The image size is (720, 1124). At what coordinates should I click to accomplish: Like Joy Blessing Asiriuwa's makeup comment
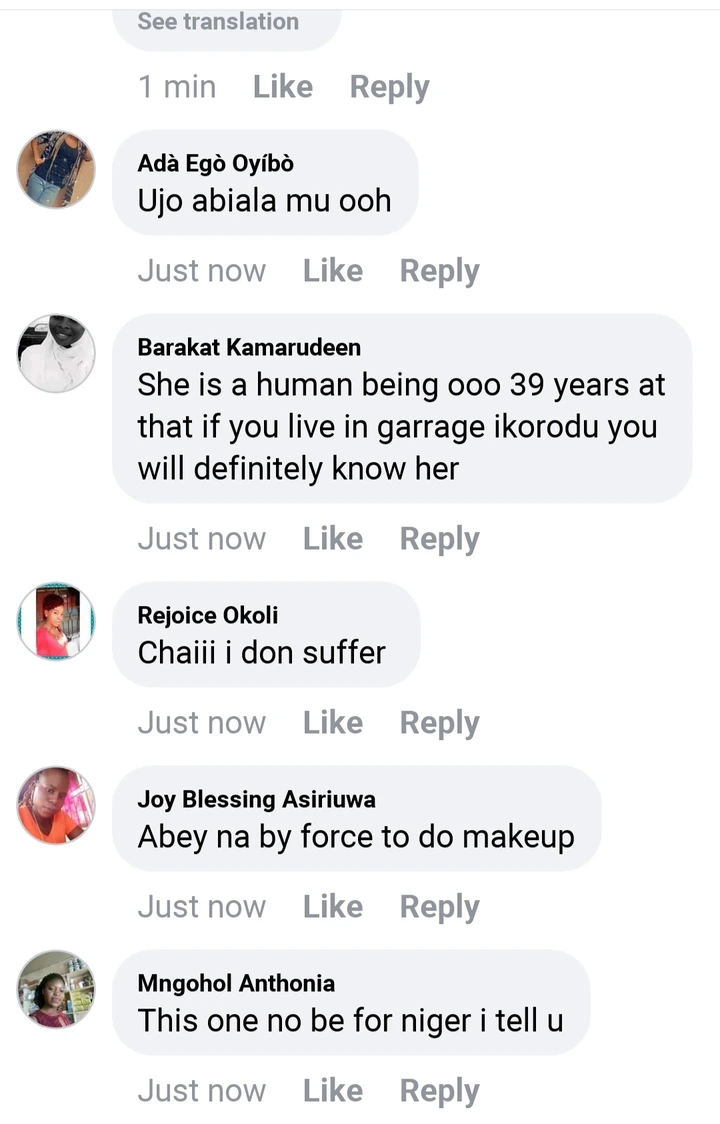click(333, 907)
